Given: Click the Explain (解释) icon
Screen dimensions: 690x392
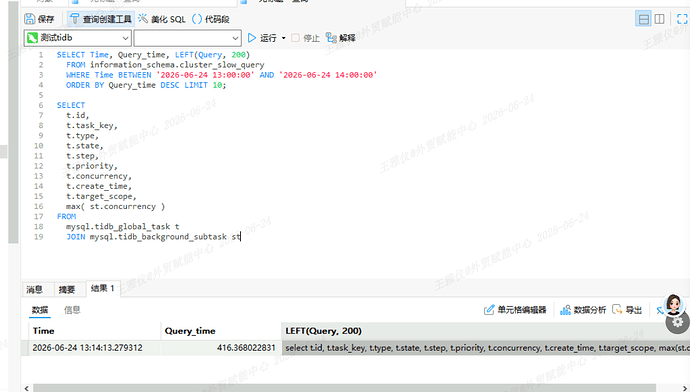Looking at the screenshot, I should (341, 38).
